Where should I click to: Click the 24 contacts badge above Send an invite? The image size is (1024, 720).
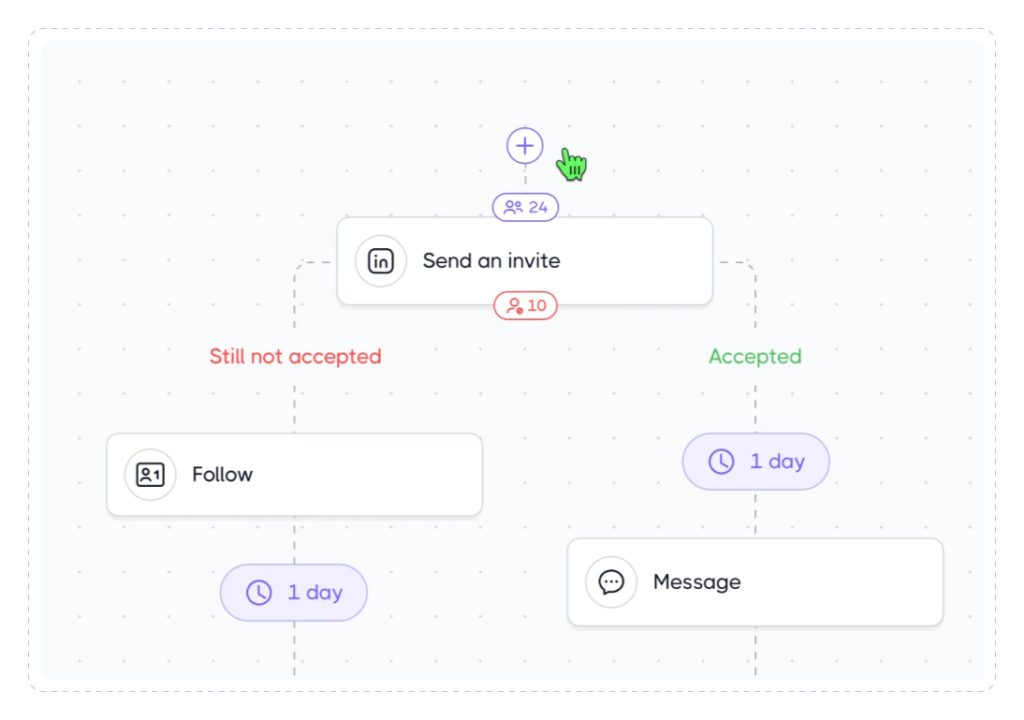click(524, 207)
